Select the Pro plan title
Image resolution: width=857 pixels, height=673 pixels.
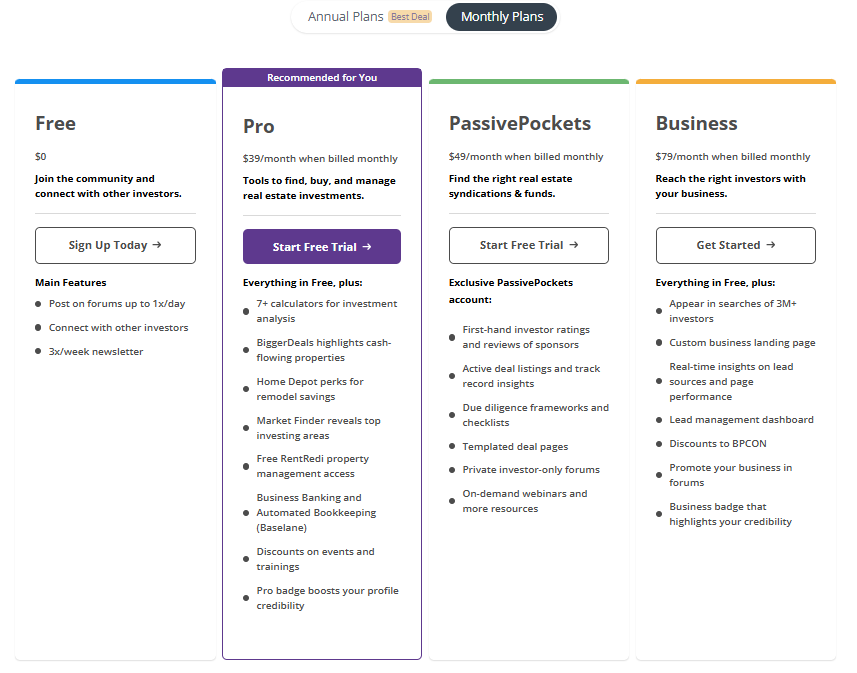258,126
